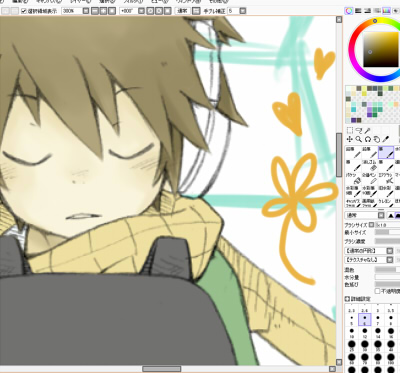
Task: Select brush size 12 preset
Action: click(365, 333)
